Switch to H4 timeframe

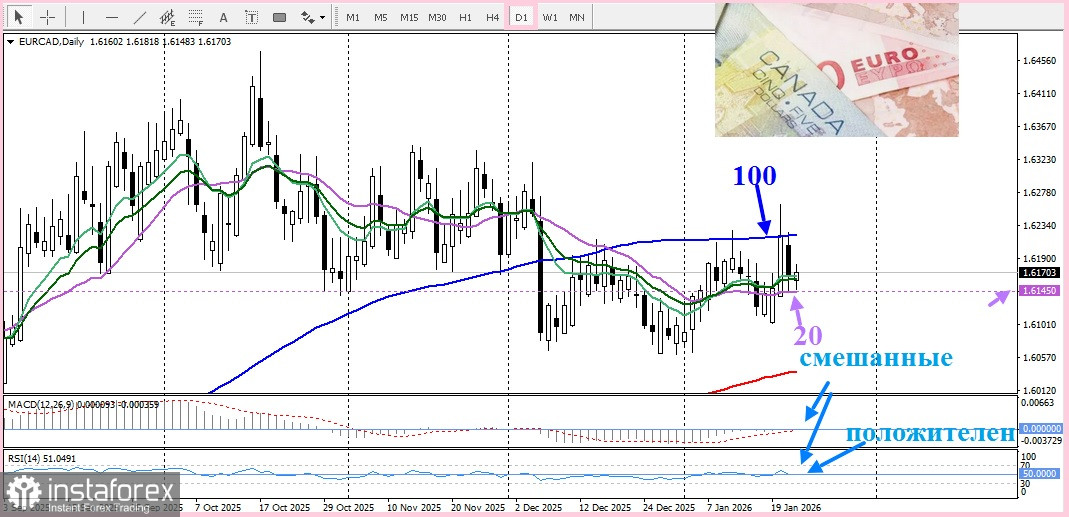click(493, 17)
